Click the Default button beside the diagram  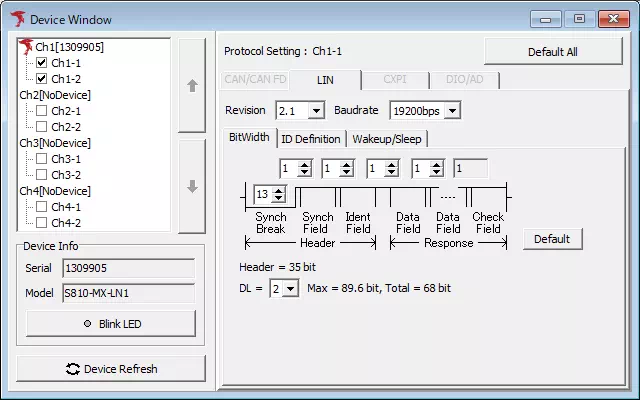pyautogui.click(x=552, y=239)
